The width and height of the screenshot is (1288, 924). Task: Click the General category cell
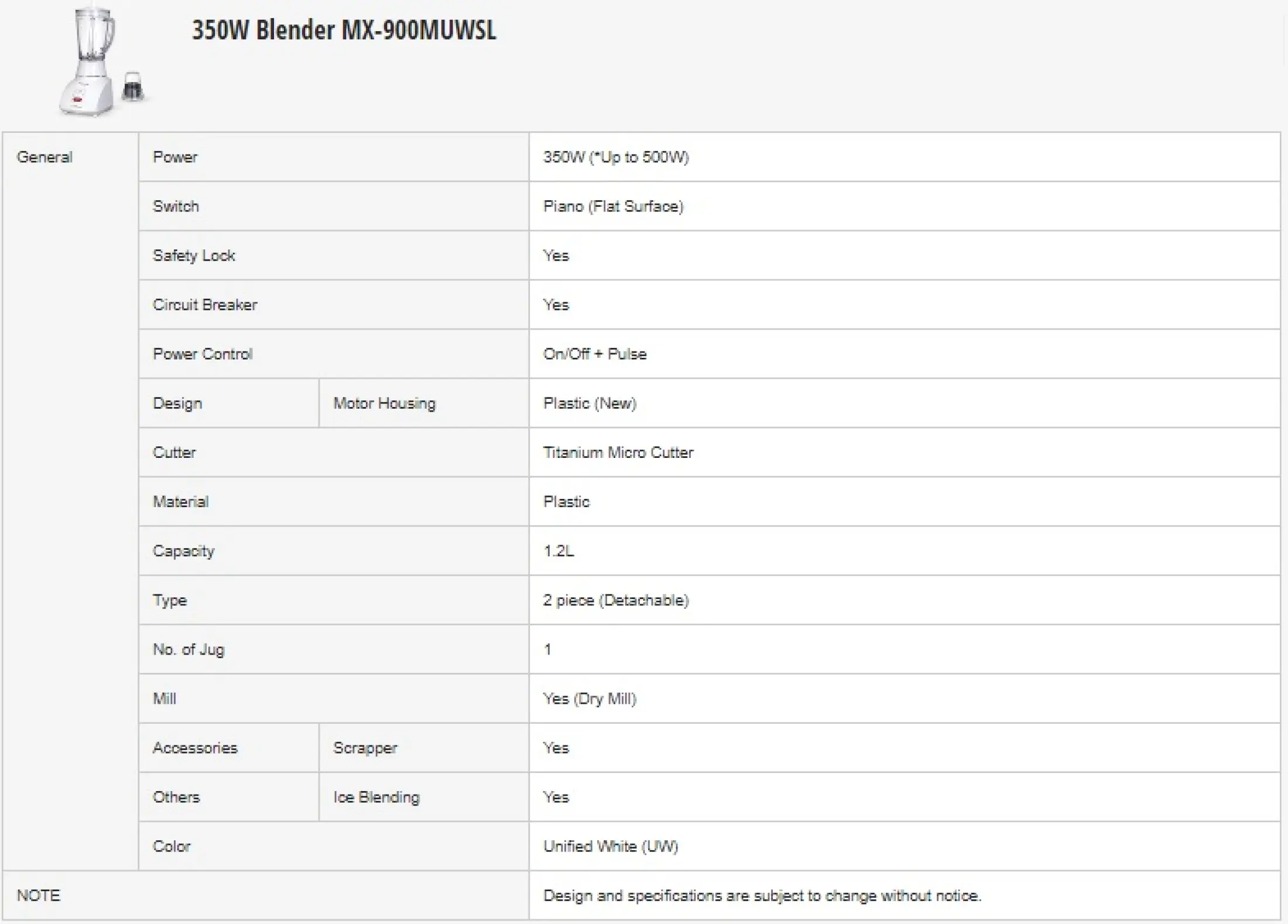coord(70,501)
